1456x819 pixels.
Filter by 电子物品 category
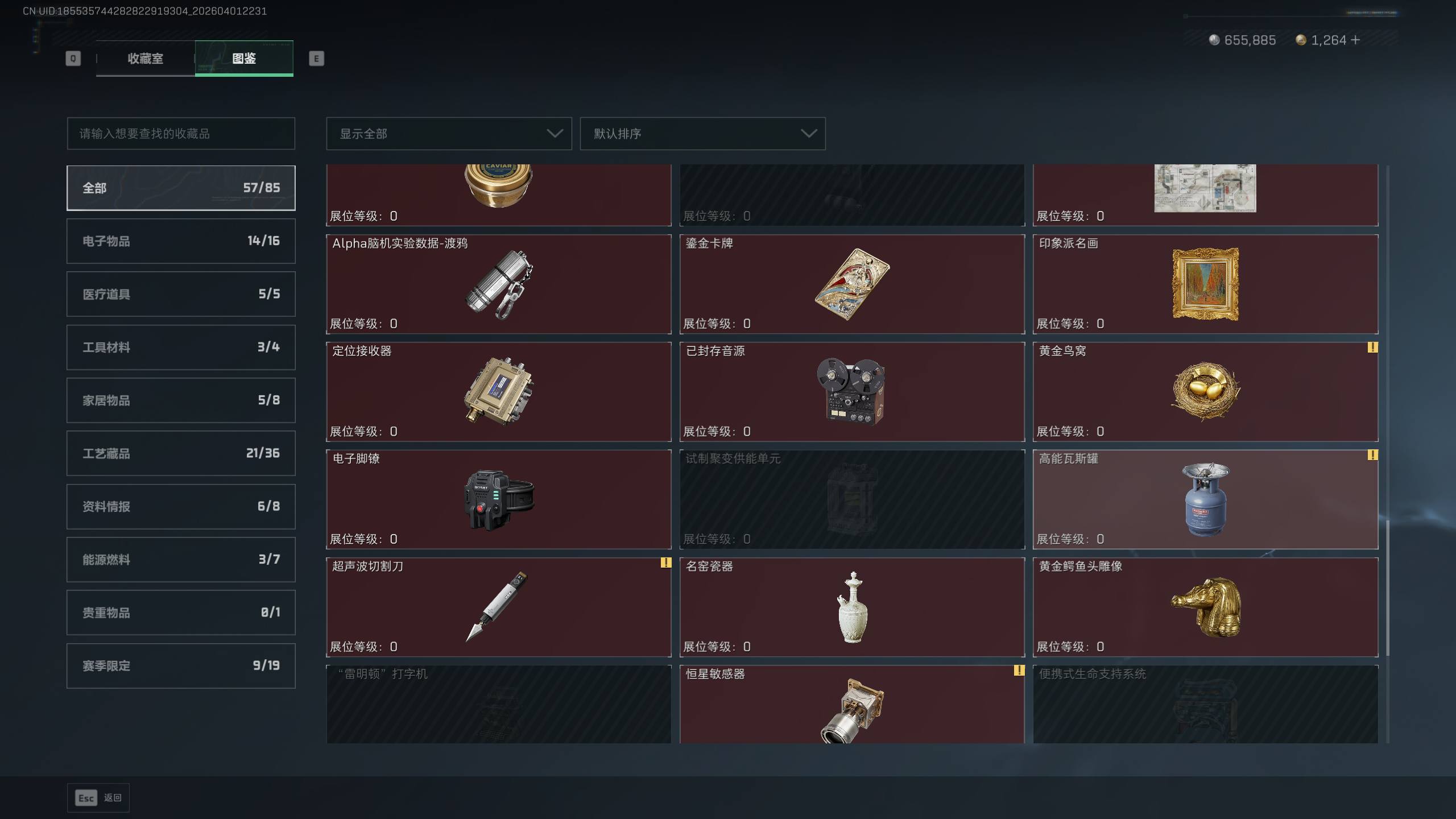181,241
